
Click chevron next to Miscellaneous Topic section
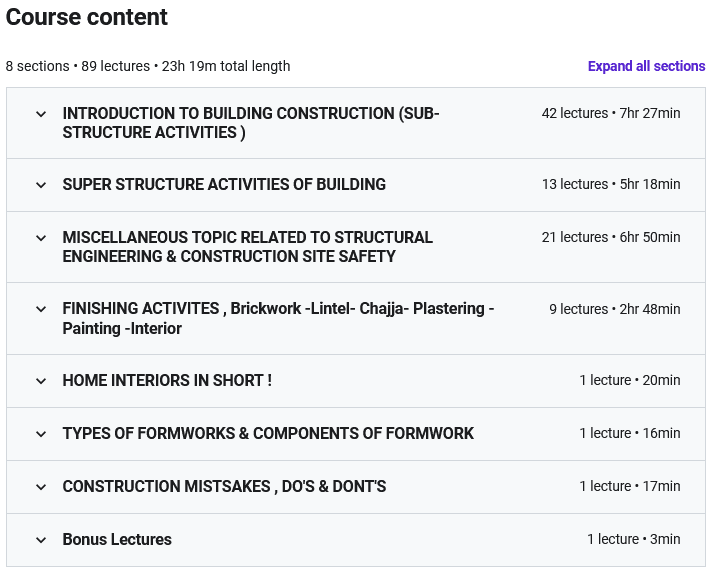pyautogui.click(x=41, y=238)
